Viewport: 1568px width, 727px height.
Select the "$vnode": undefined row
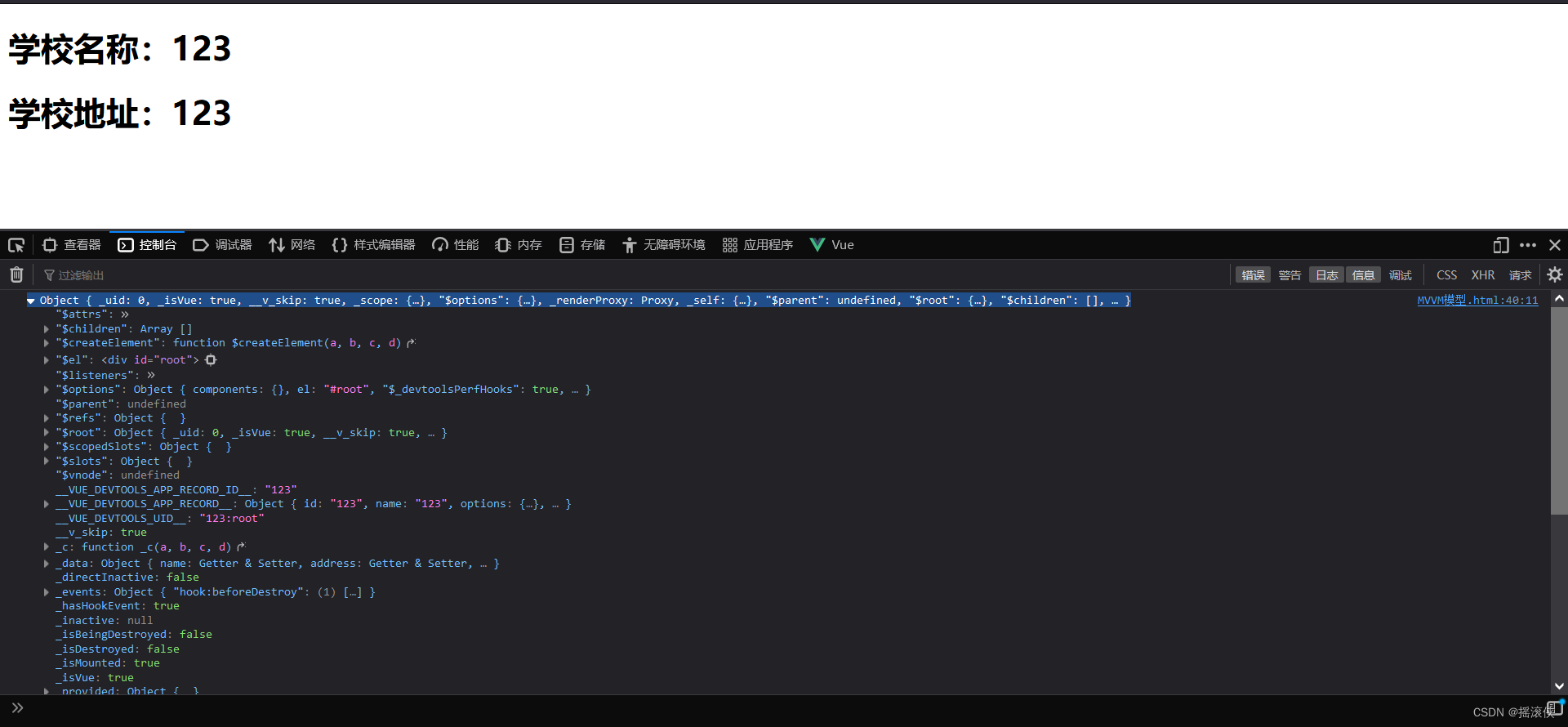(x=118, y=475)
